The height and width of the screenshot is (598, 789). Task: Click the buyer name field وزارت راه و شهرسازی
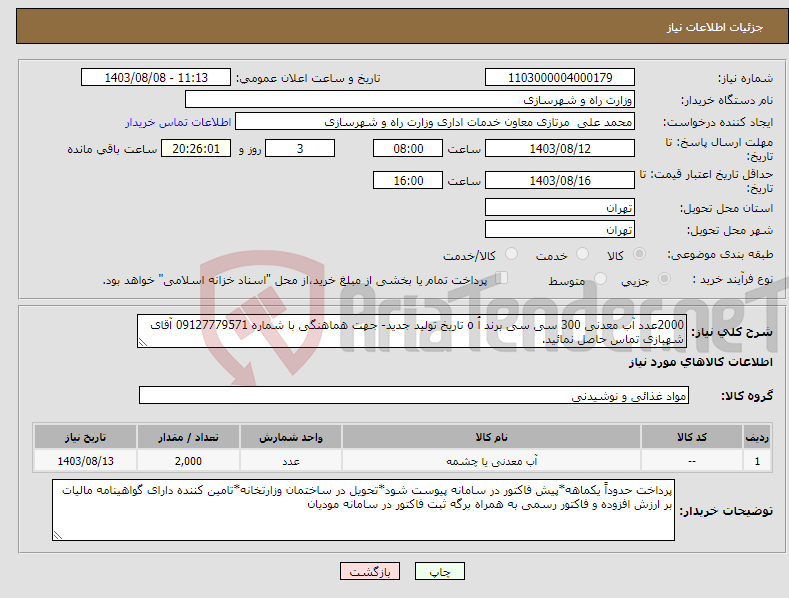coord(410,99)
